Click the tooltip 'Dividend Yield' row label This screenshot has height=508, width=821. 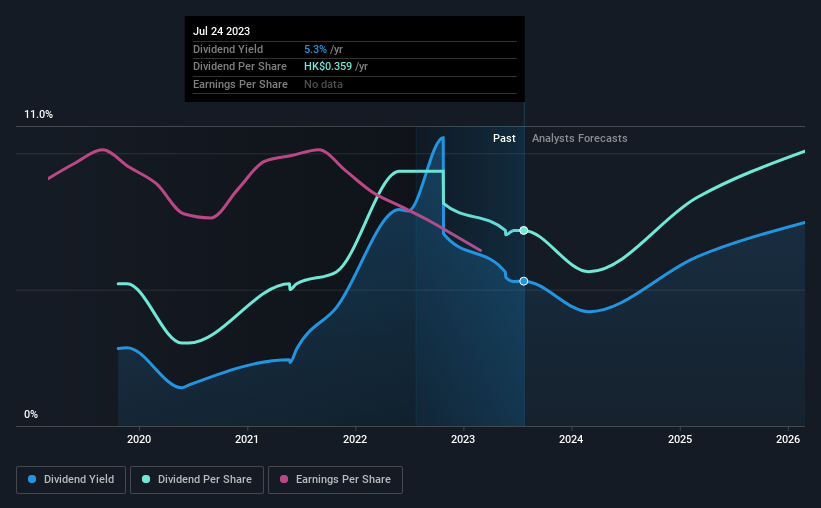pyautogui.click(x=228, y=49)
